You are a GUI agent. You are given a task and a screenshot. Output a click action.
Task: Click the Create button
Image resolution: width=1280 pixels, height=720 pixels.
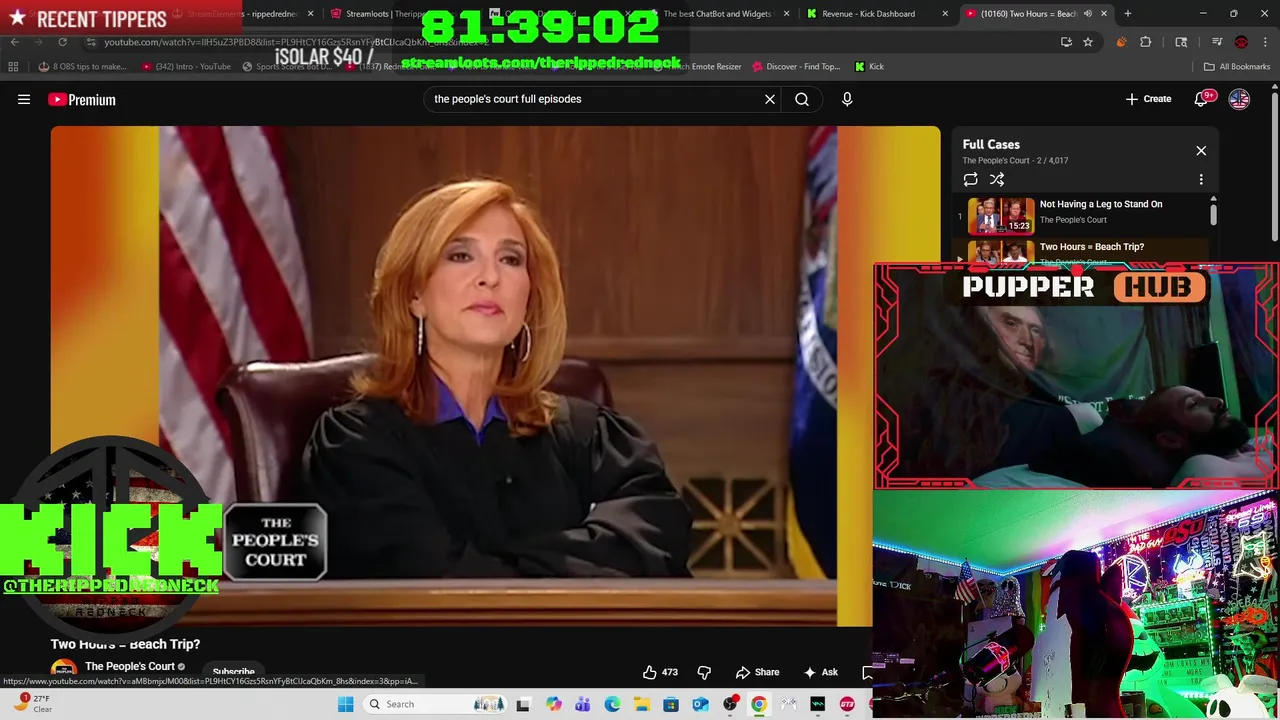1148,99
